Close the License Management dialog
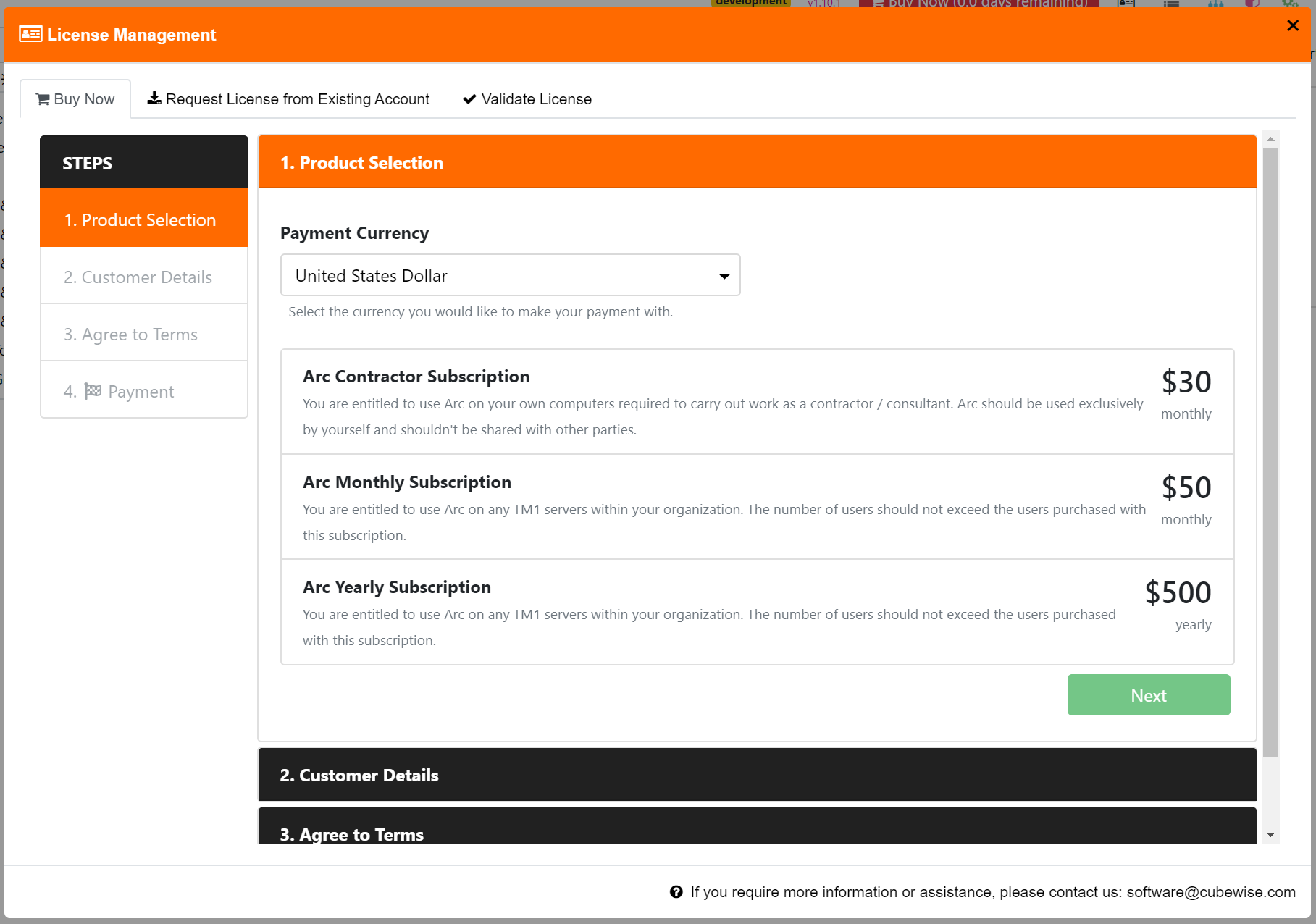 pyautogui.click(x=1293, y=26)
